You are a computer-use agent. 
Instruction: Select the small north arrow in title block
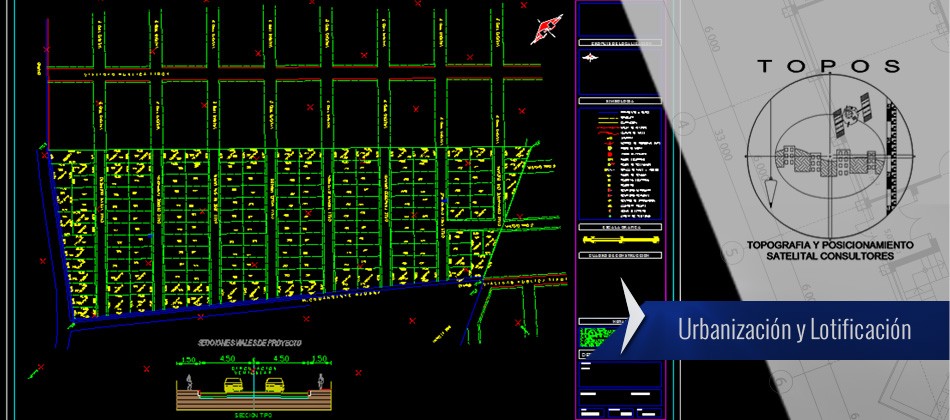click(x=592, y=59)
